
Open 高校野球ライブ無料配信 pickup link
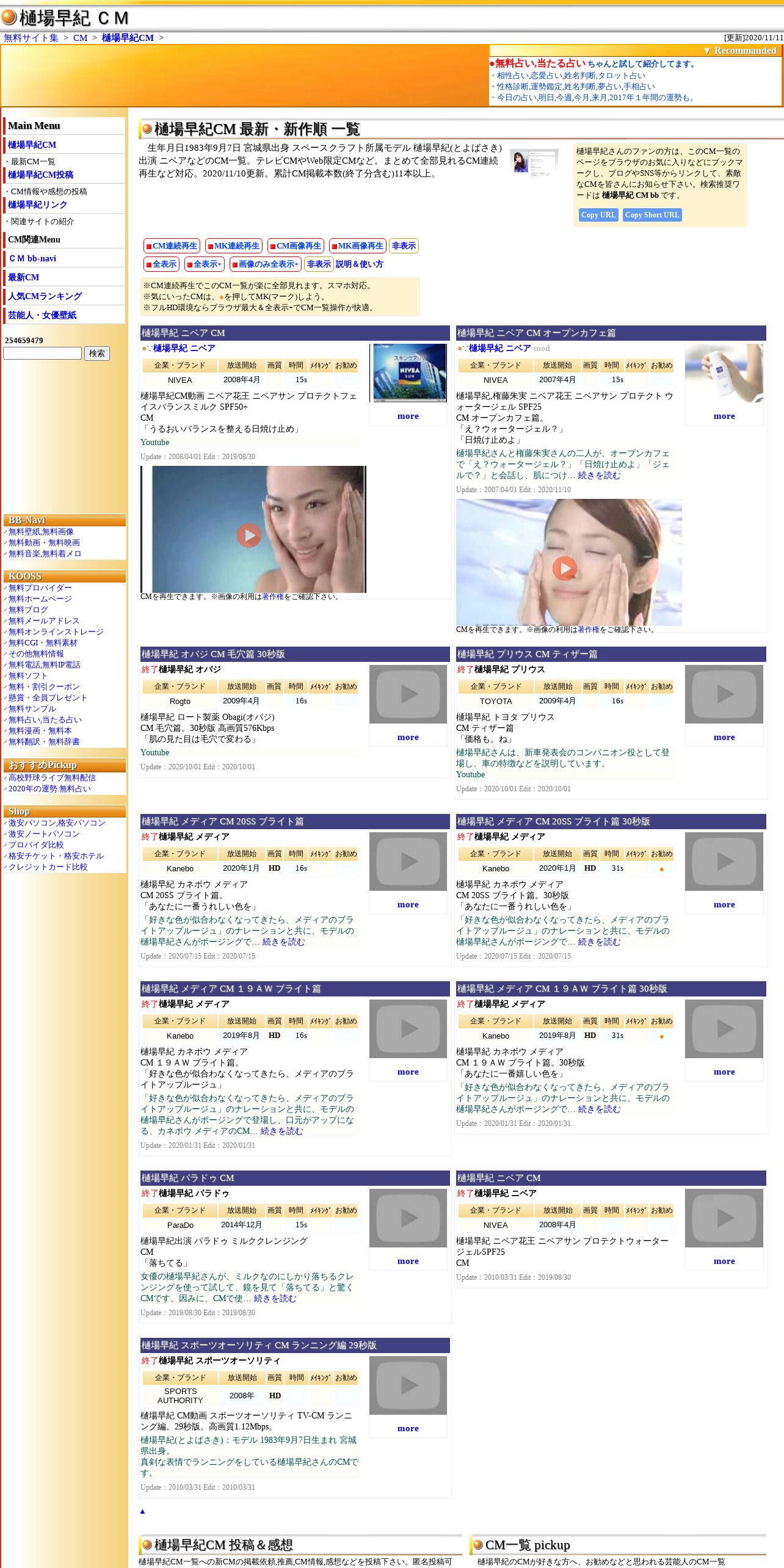(x=52, y=778)
